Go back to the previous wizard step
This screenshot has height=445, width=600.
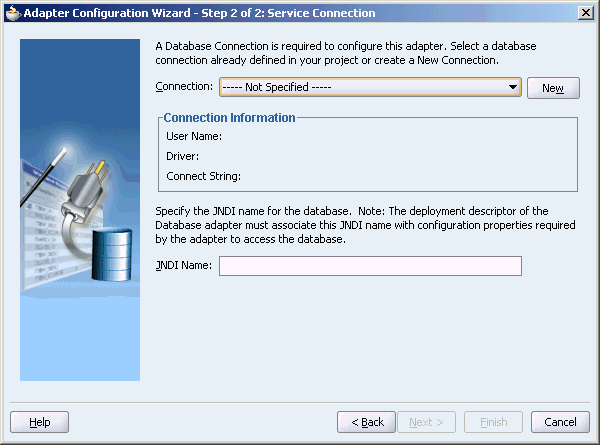[x=366, y=422]
